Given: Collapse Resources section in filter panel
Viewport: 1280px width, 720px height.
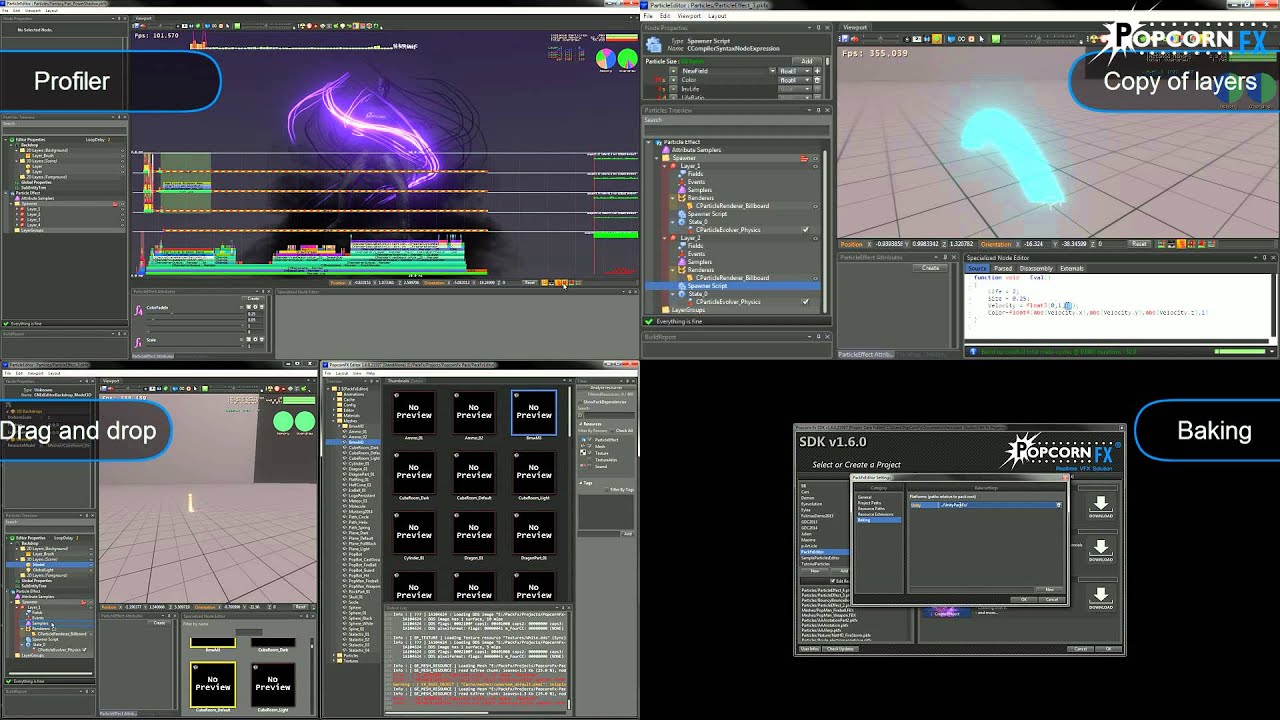Looking at the screenshot, I should click(580, 424).
